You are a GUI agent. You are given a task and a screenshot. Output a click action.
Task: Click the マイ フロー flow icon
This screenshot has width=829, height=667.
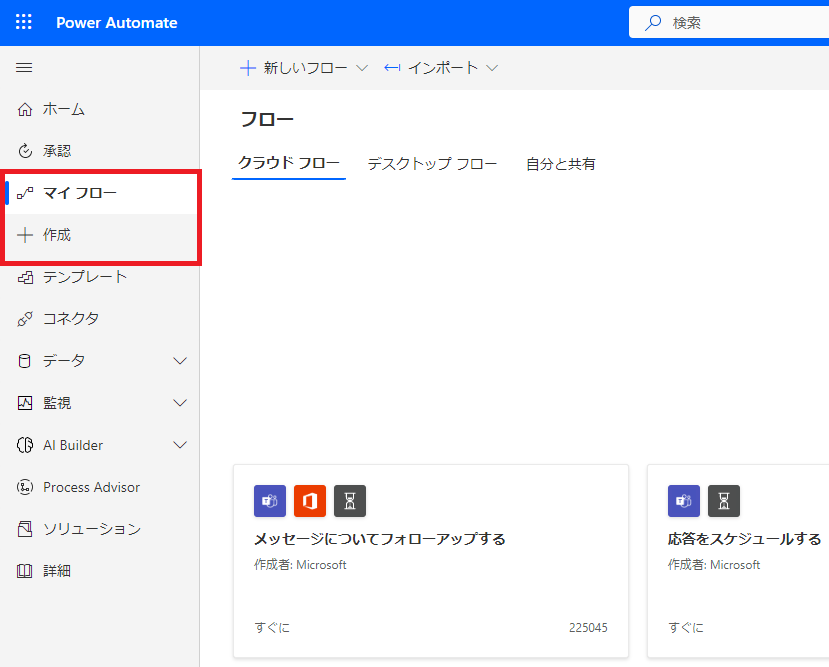(x=25, y=193)
